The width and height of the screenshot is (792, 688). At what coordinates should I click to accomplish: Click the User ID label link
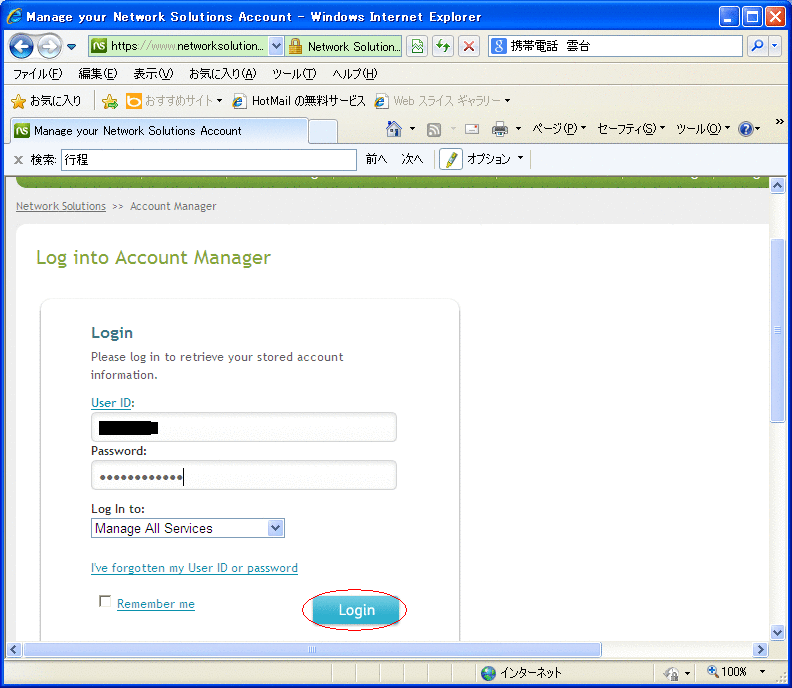[111, 403]
